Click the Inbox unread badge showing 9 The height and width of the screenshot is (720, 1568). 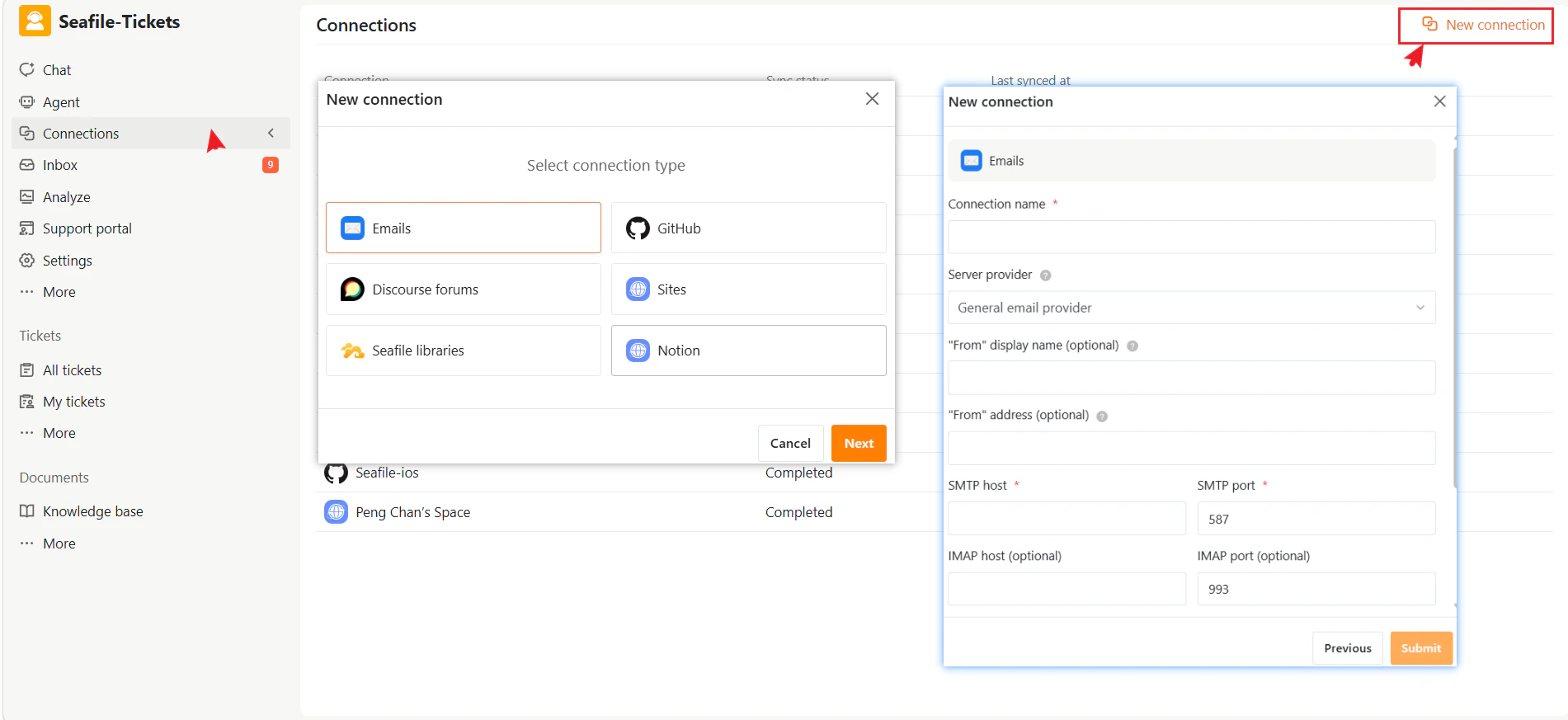[271, 165]
